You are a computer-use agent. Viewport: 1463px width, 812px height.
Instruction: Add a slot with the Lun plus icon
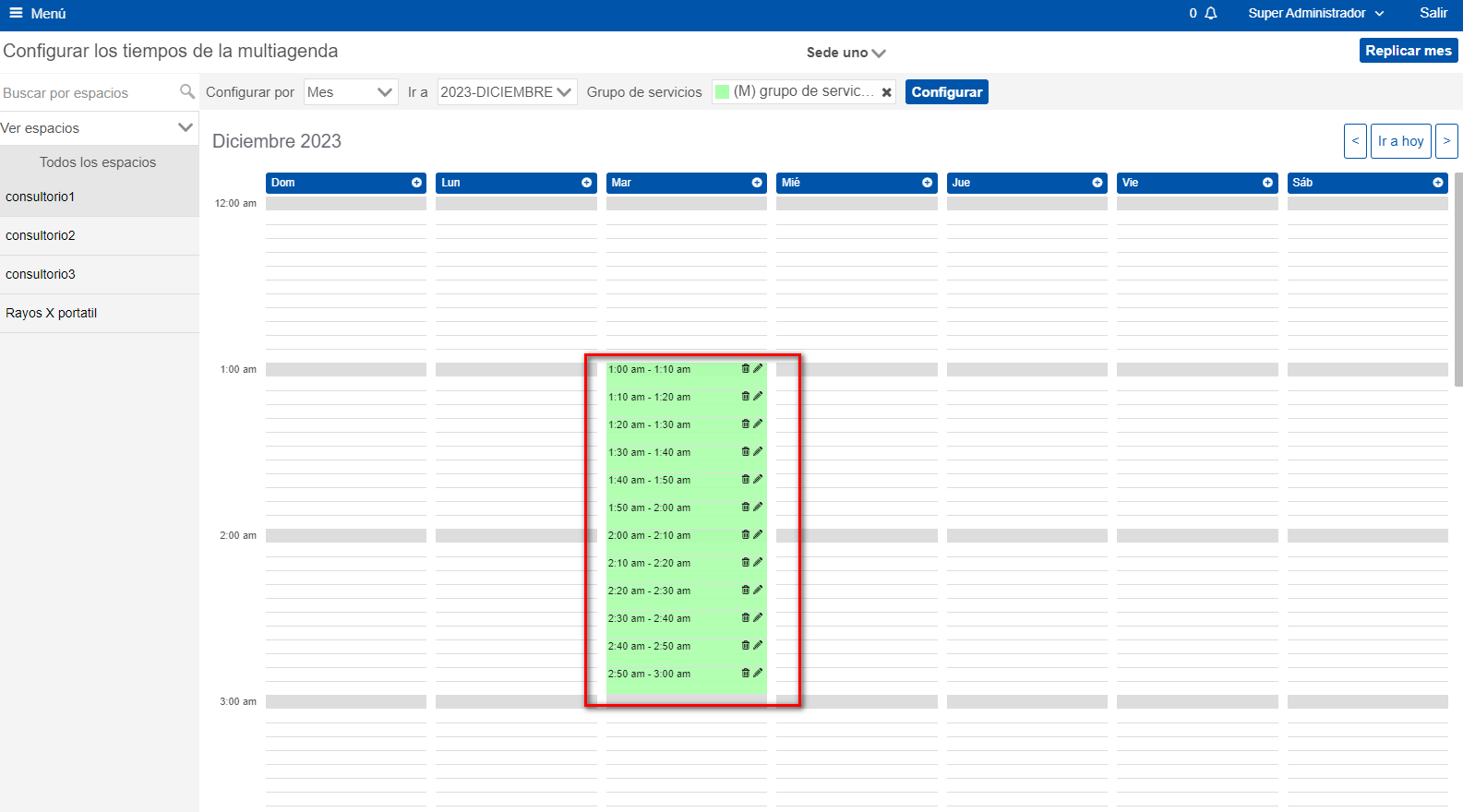tap(586, 183)
